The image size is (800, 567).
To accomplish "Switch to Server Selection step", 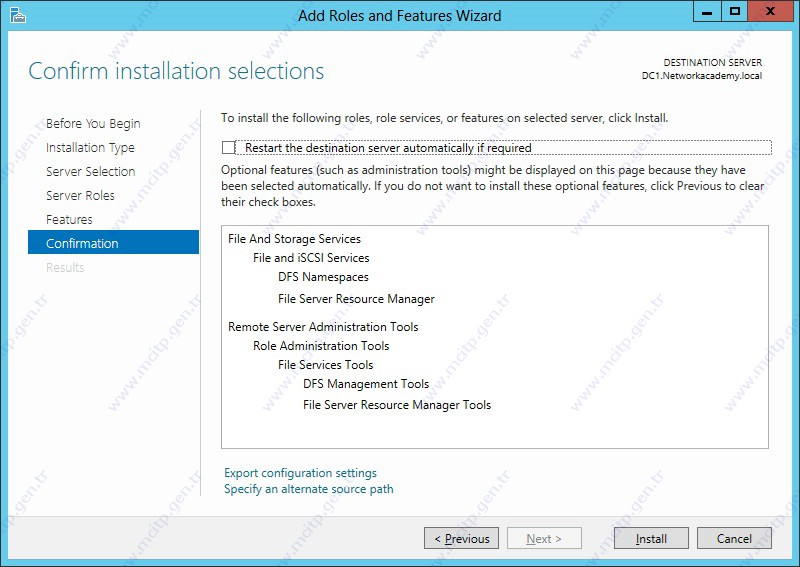I will click(90, 171).
